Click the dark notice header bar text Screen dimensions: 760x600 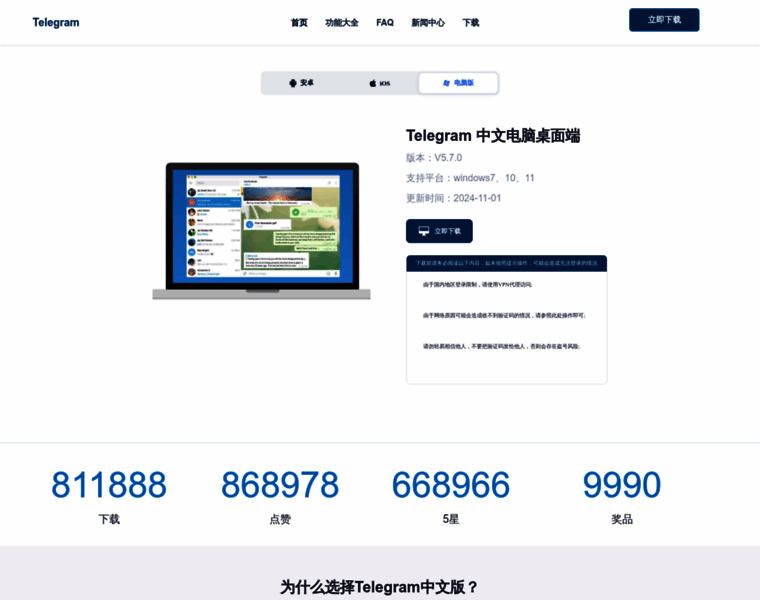pyautogui.click(x=507, y=263)
